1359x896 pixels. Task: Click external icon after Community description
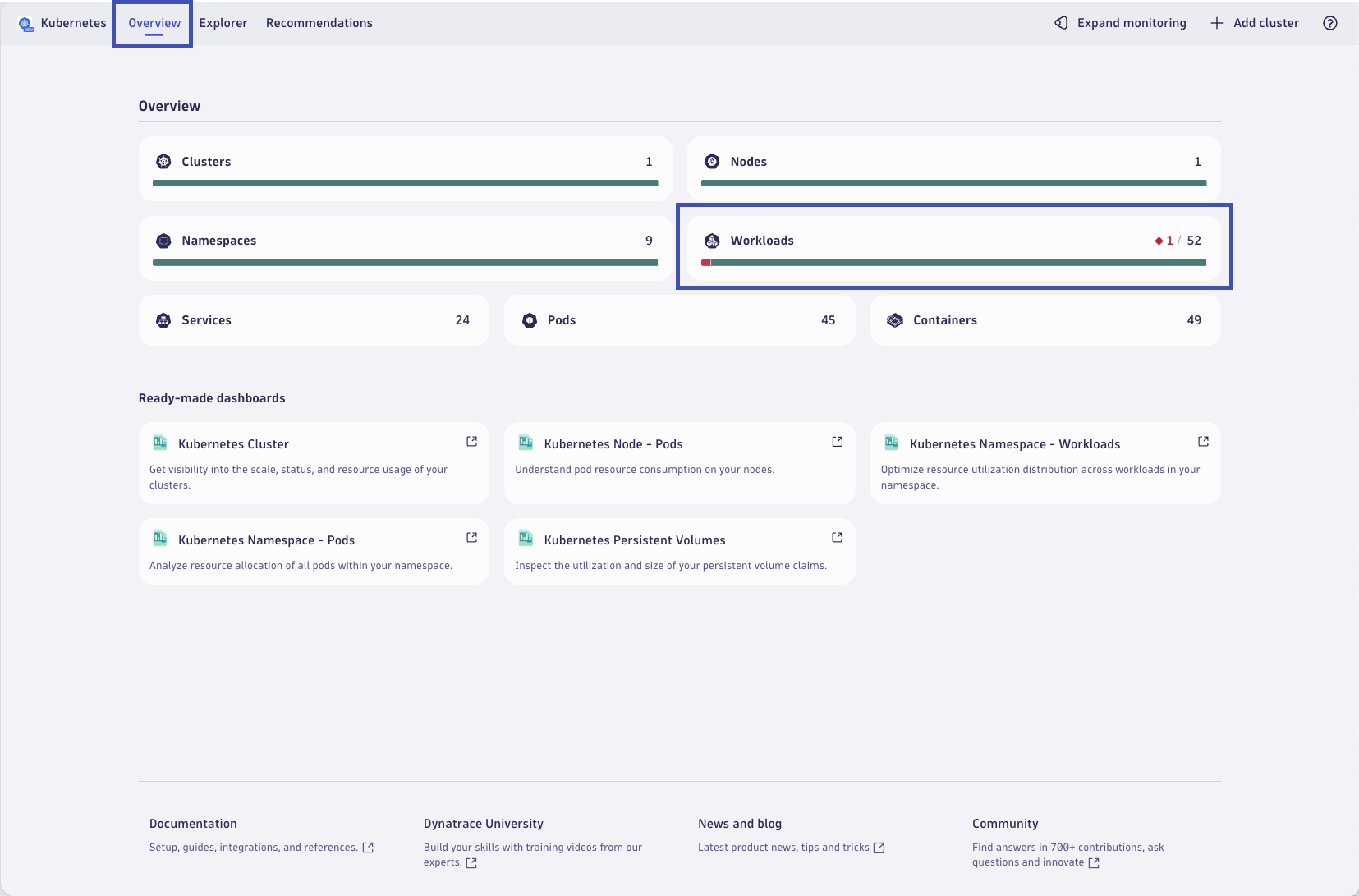1094,863
